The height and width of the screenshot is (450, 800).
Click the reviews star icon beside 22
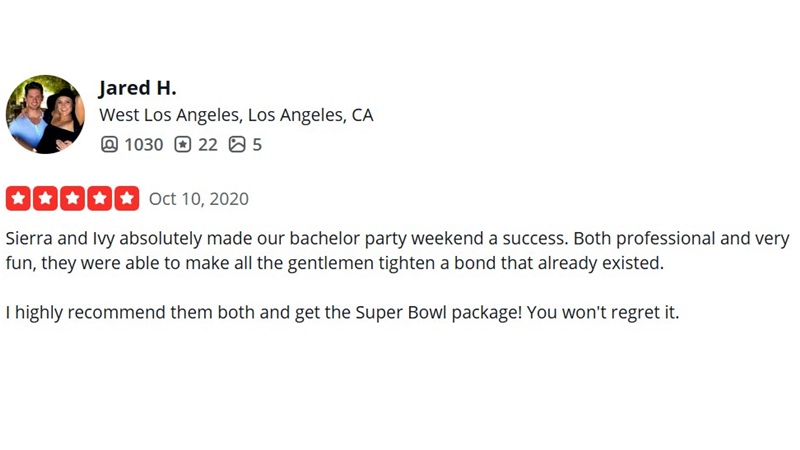182,144
